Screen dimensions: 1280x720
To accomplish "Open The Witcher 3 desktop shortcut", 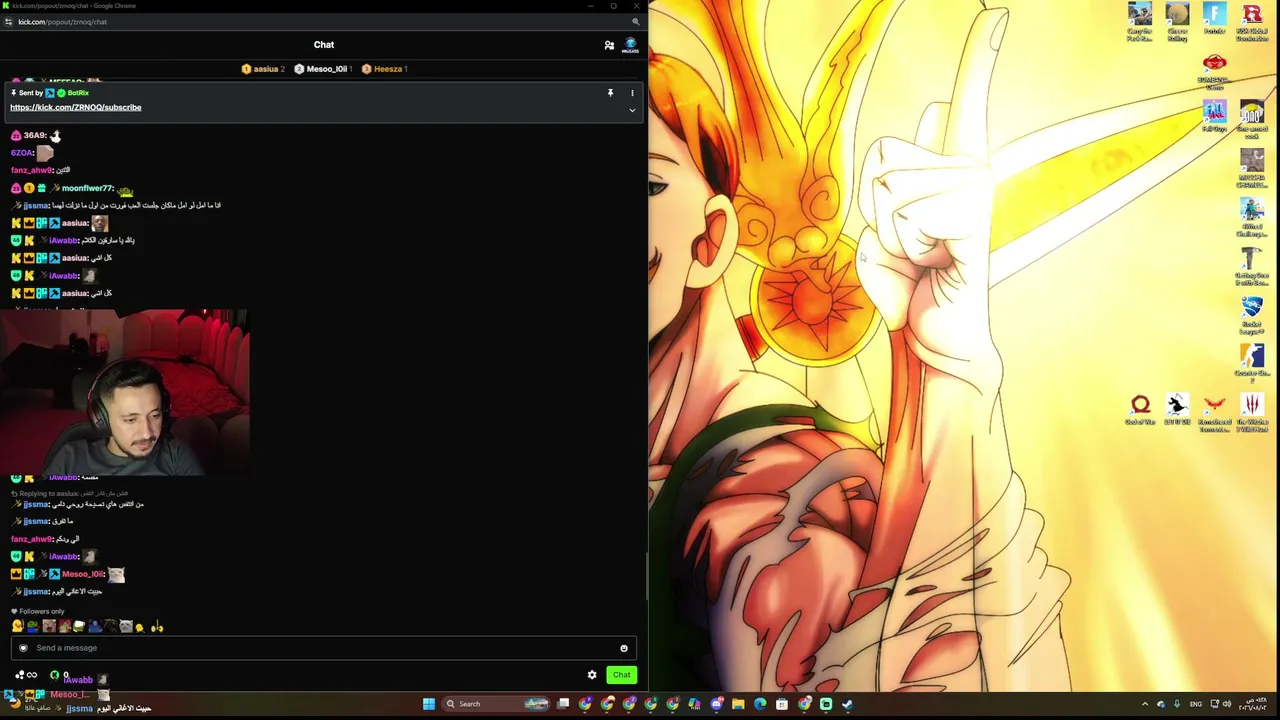I will click(1252, 412).
